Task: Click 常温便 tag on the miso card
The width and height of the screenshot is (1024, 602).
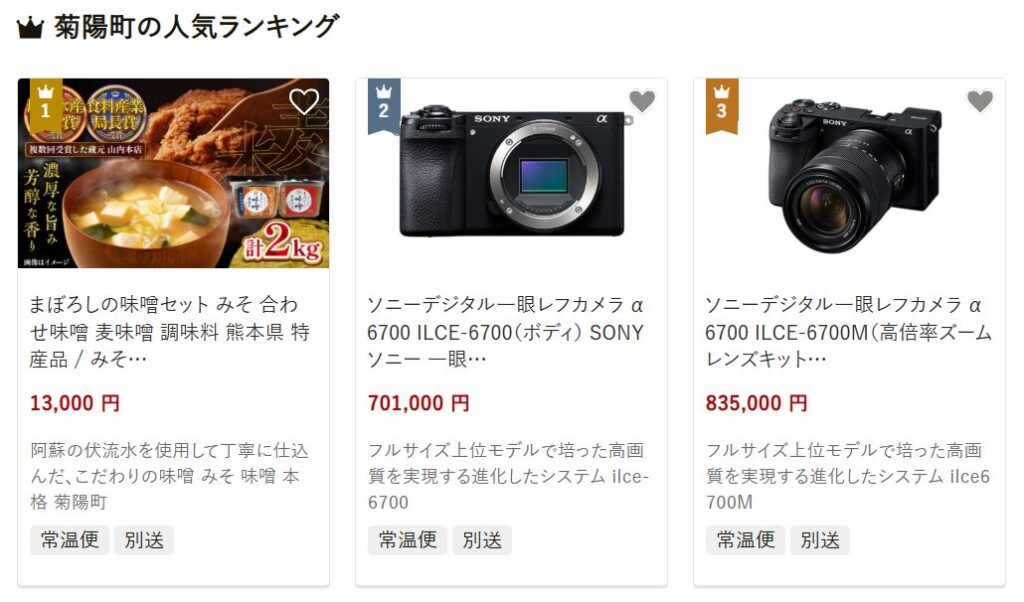Action: pos(69,540)
